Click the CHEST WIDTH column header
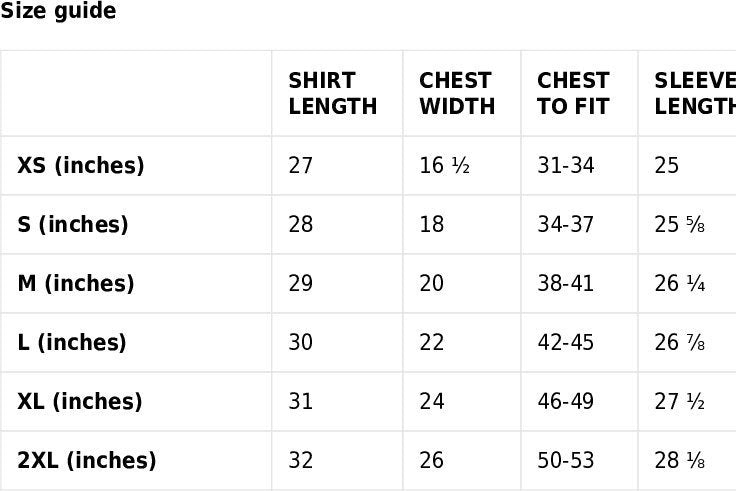 (457, 93)
